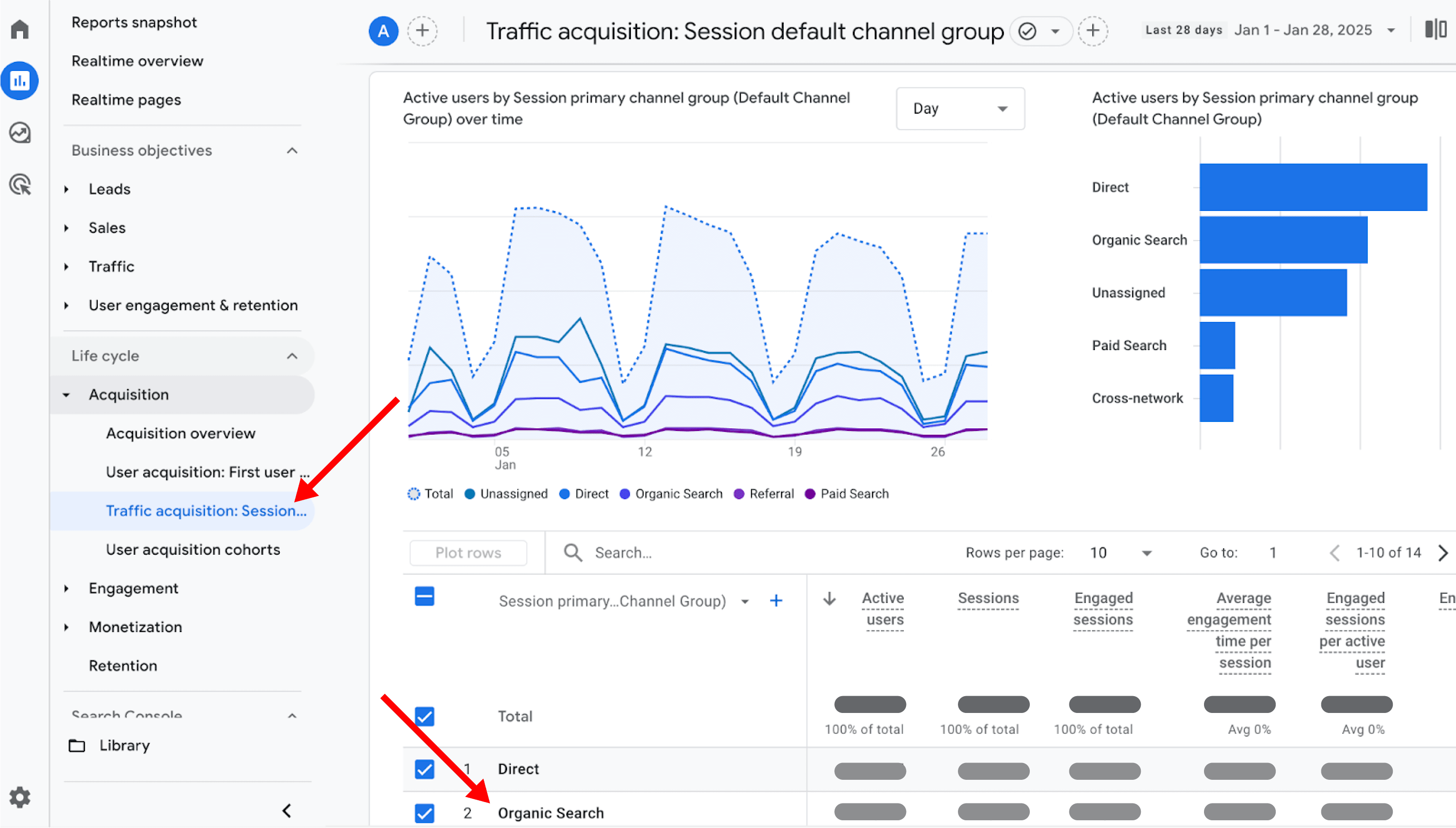Uncheck the Total row checkbox
This screenshot has height=828, width=1456.
425,716
